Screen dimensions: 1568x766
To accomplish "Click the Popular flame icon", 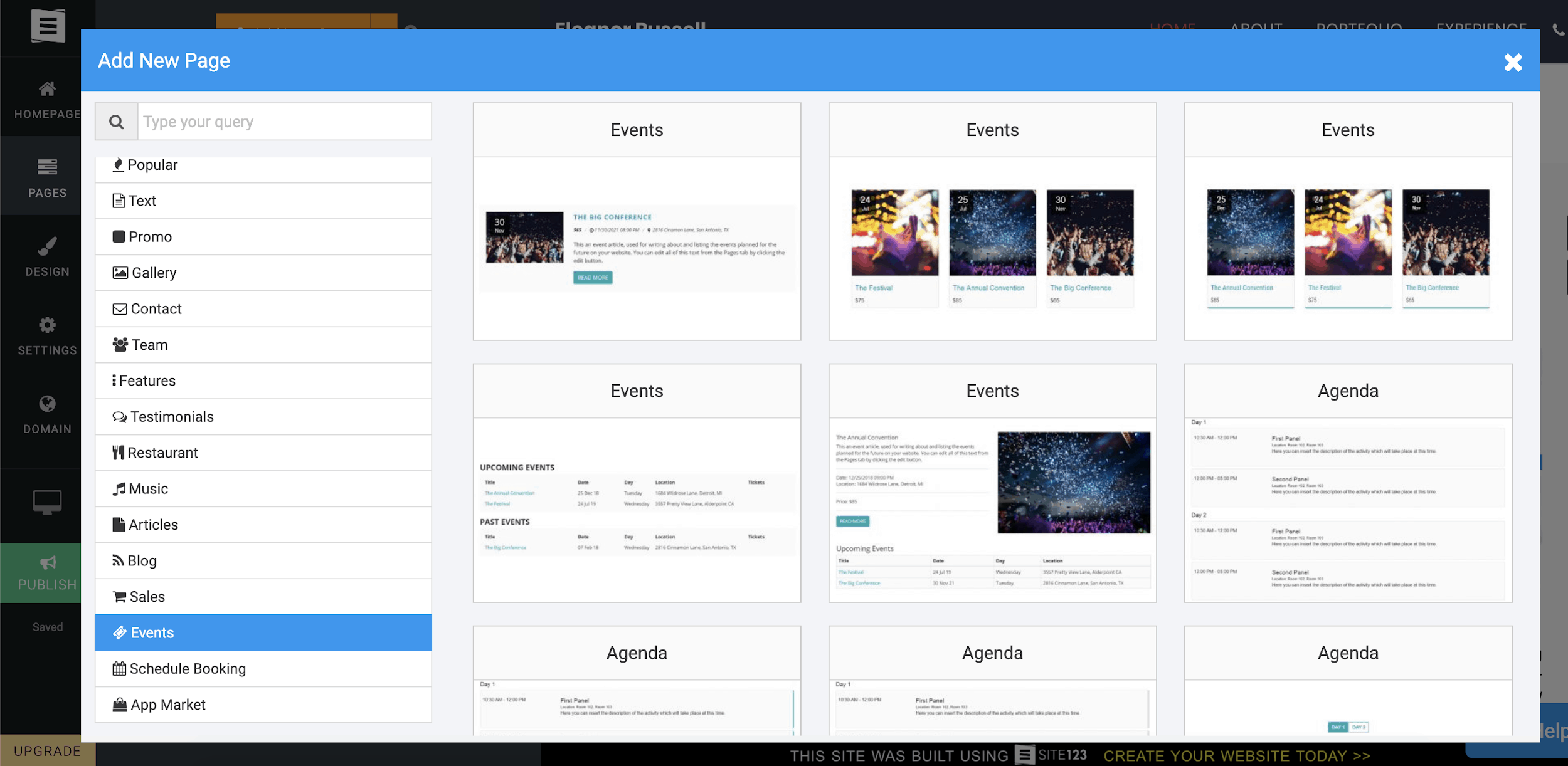I will pos(118,165).
